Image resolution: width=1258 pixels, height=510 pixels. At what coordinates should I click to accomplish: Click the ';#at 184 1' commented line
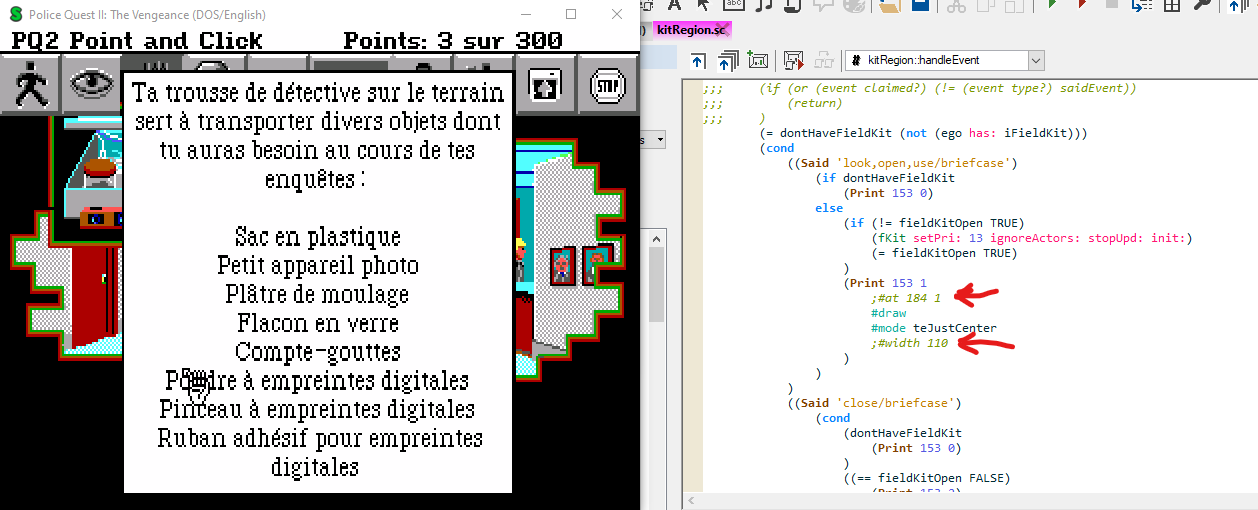click(906, 298)
